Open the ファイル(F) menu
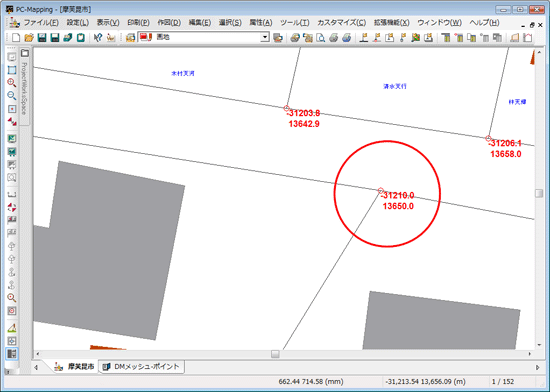550x392 pixels. (x=41, y=22)
